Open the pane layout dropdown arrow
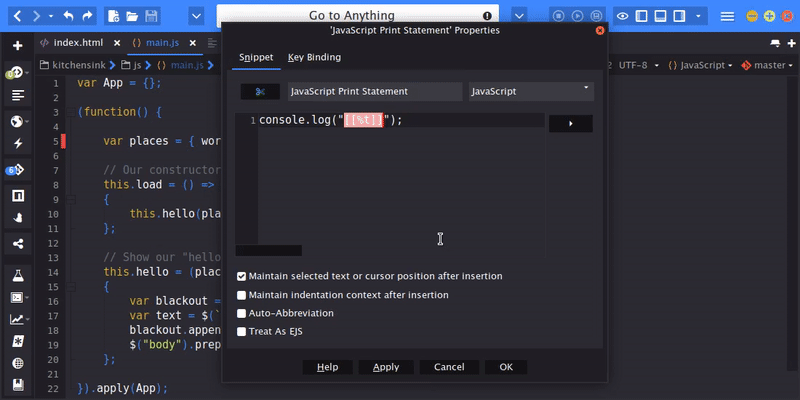This screenshot has height=400, width=800. pyautogui.click(x=698, y=16)
